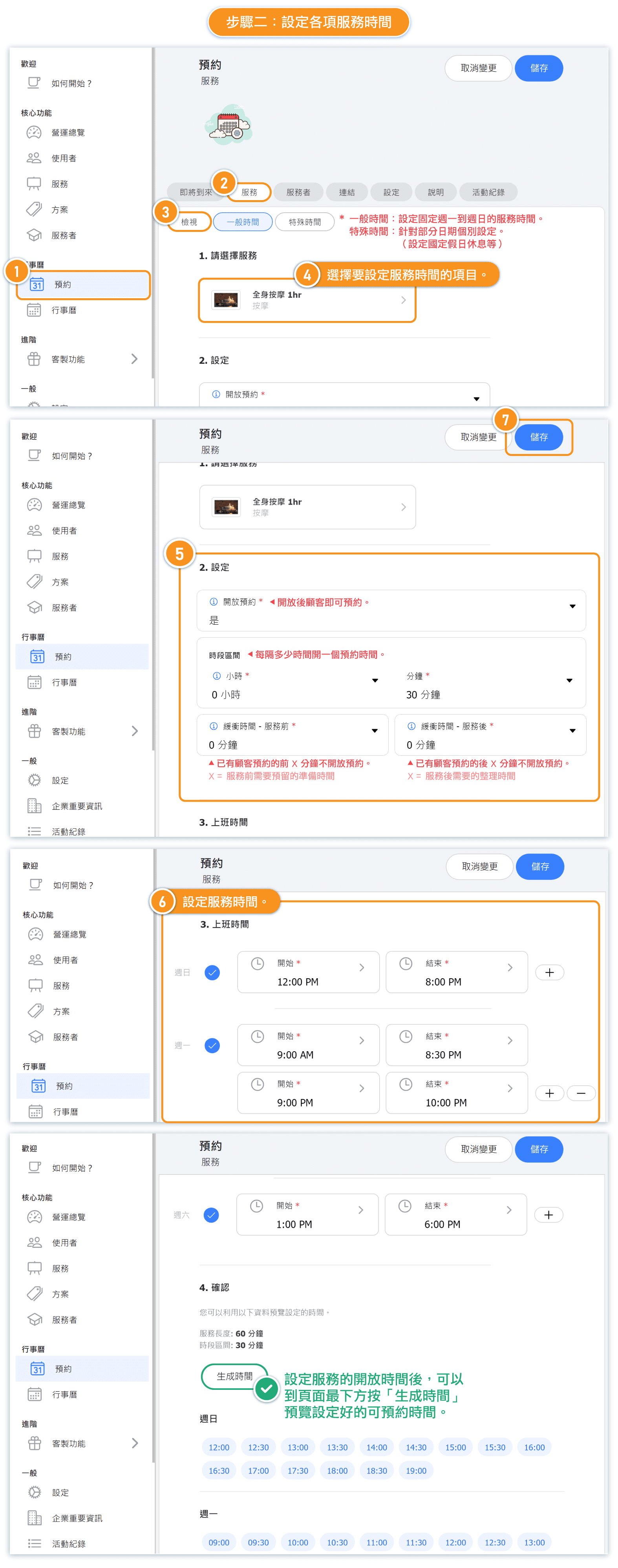The height and width of the screenshot is (1568, 618).
Task: Click the plus icon beside 週日 hours
Action: coord(549,972)
